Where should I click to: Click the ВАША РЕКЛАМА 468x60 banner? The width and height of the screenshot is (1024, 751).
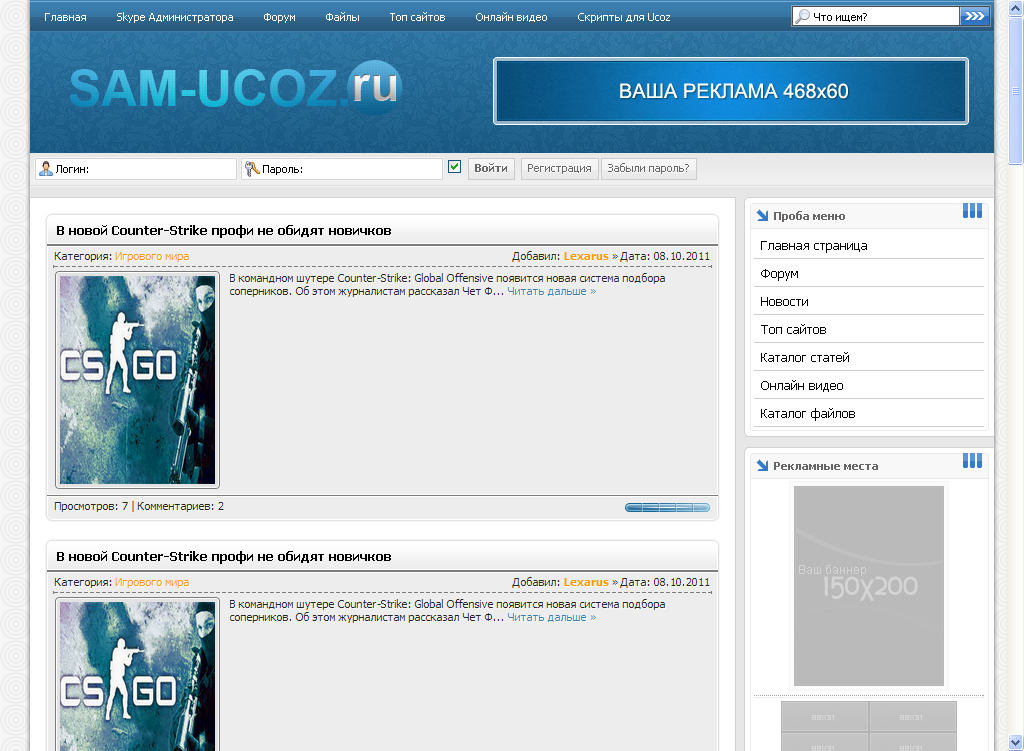(x=731, y=91)
